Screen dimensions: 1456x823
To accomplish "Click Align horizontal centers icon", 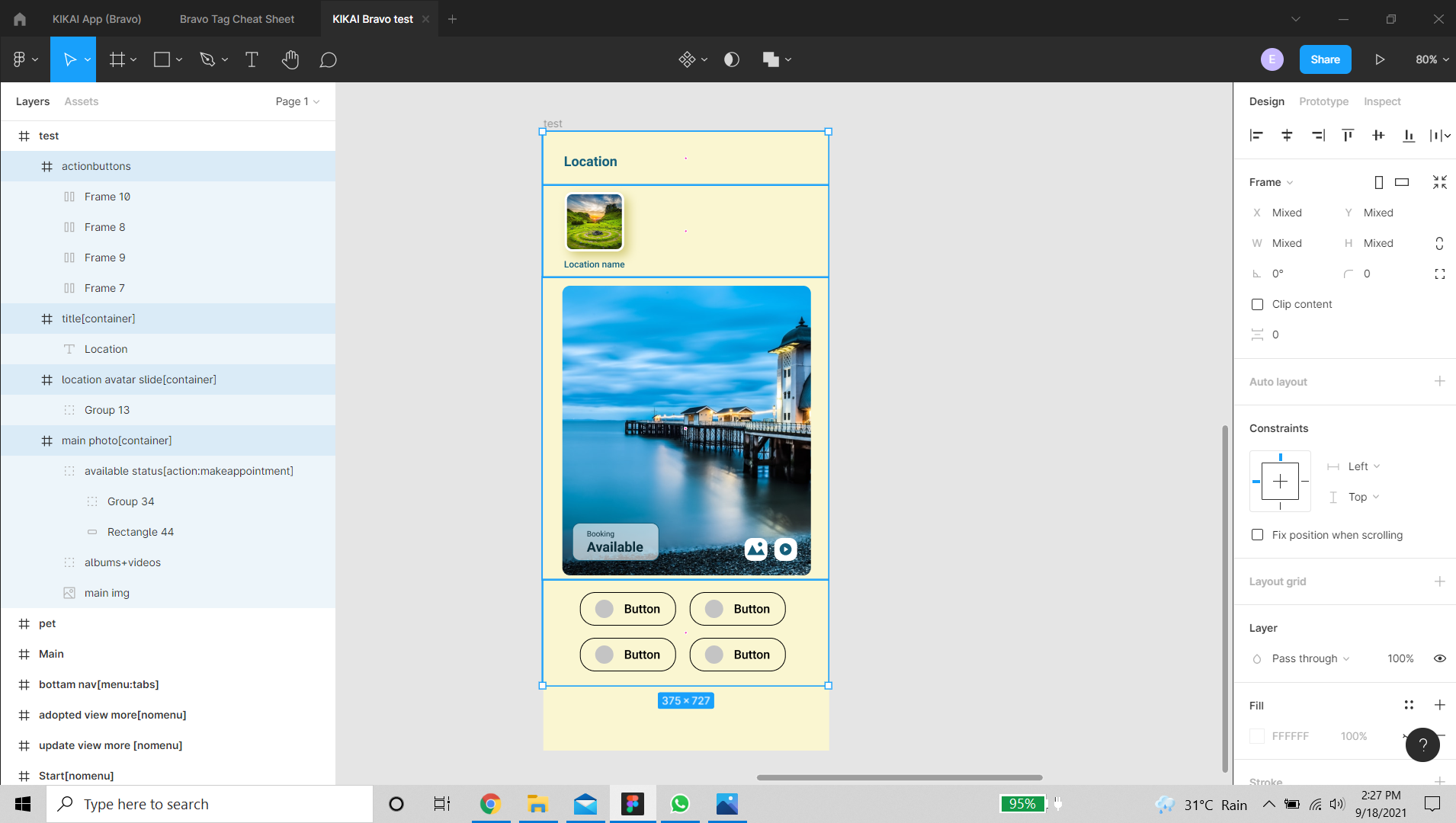I will pyautogui.click(x=1287, y=136).
